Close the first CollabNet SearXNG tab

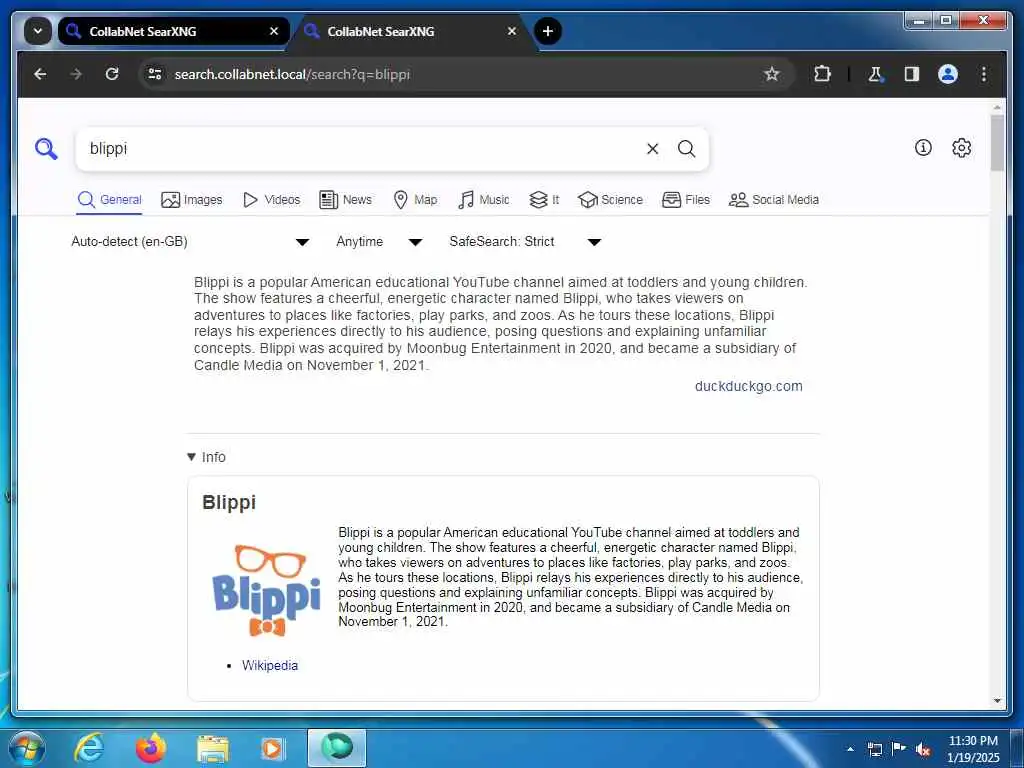click(274, 31)
